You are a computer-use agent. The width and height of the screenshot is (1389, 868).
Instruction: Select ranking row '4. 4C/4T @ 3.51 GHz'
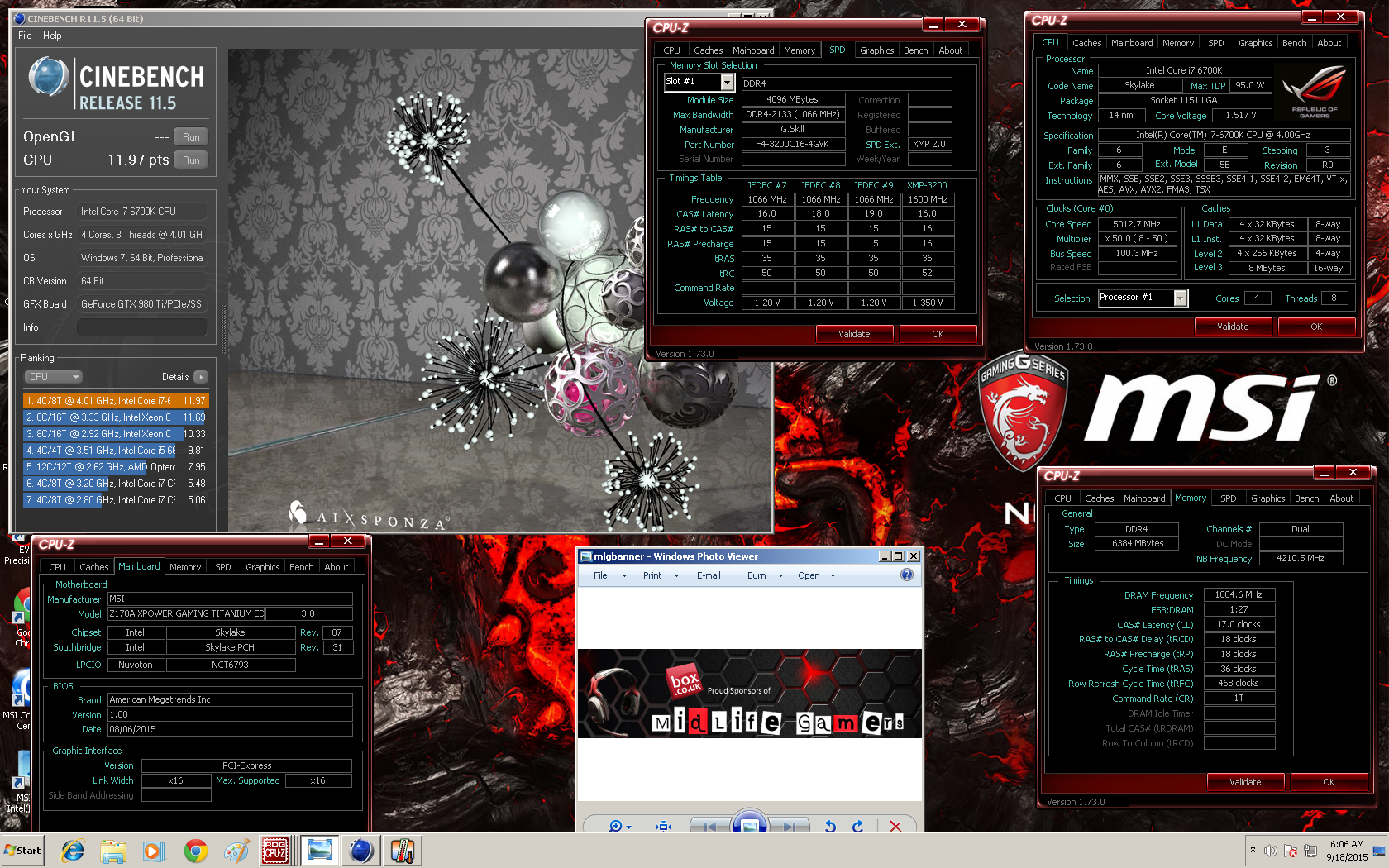(116, 451)
